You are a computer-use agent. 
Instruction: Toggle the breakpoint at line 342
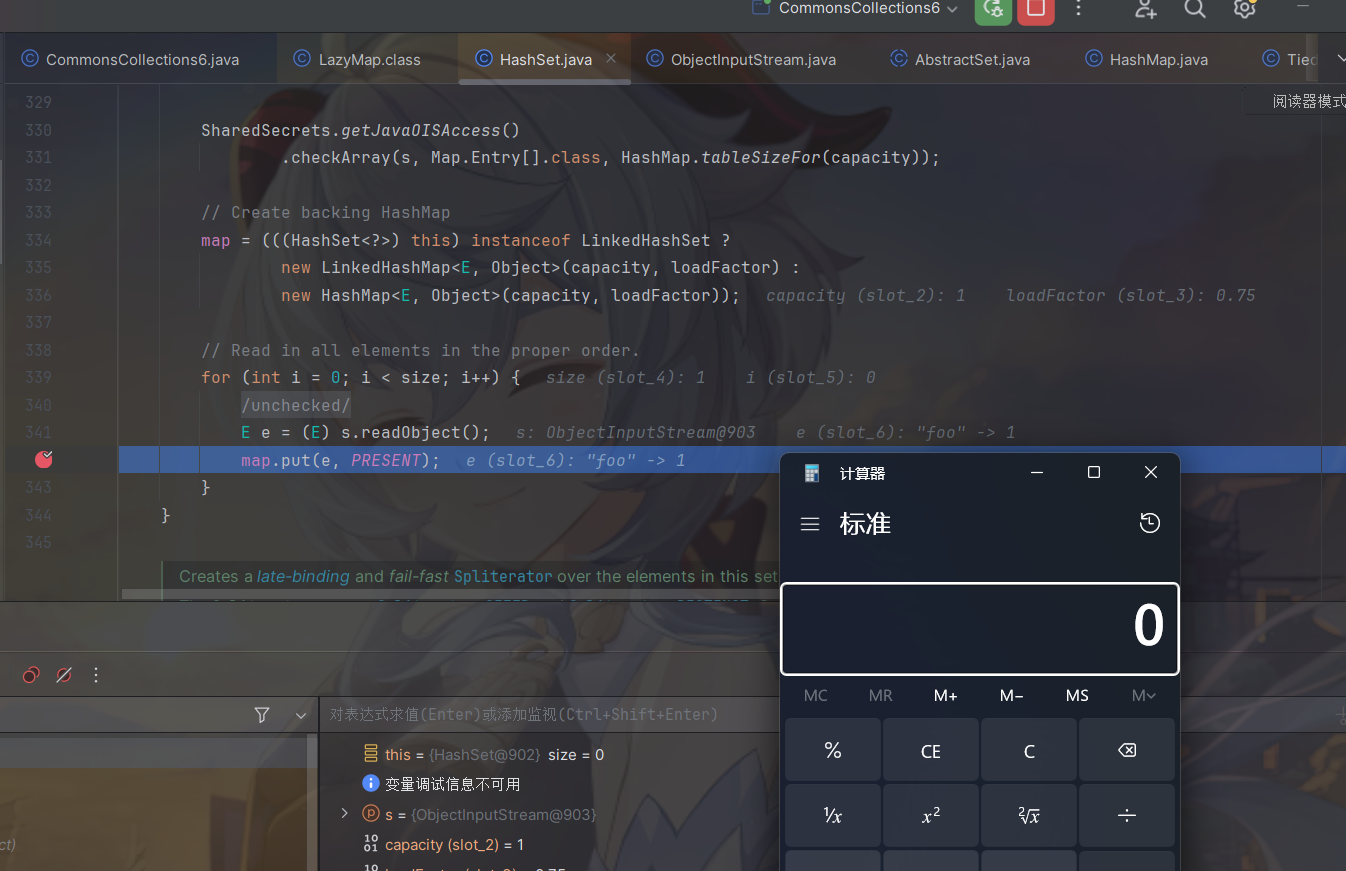tap(43, 459)
